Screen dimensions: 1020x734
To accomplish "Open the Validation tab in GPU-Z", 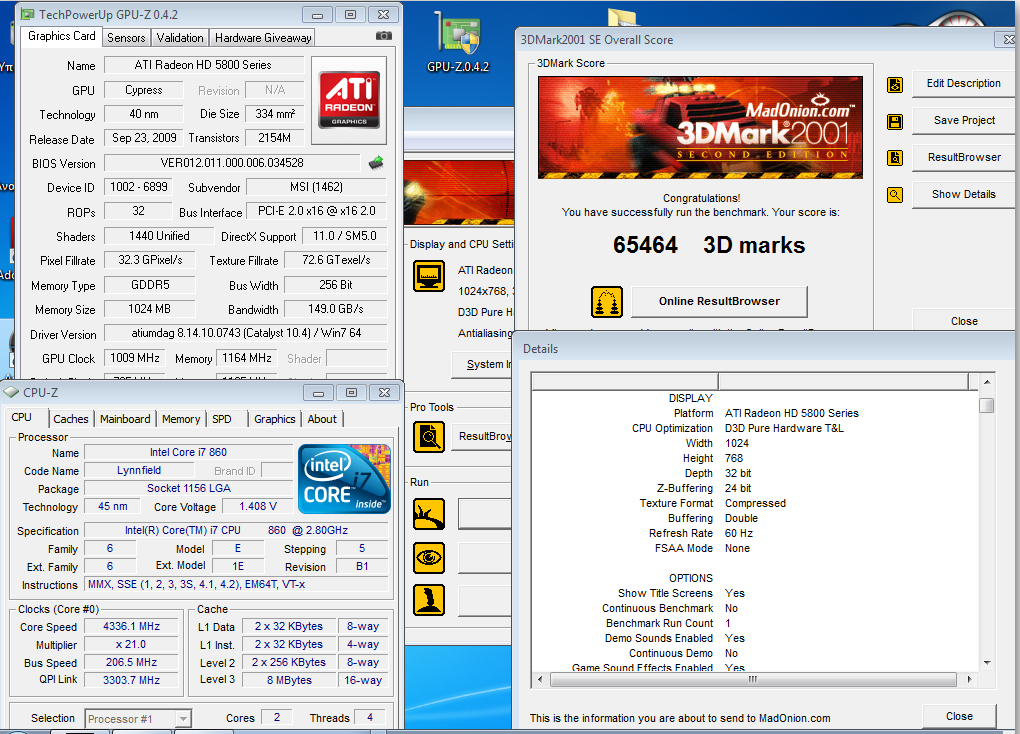I will (x=180, y=38).
